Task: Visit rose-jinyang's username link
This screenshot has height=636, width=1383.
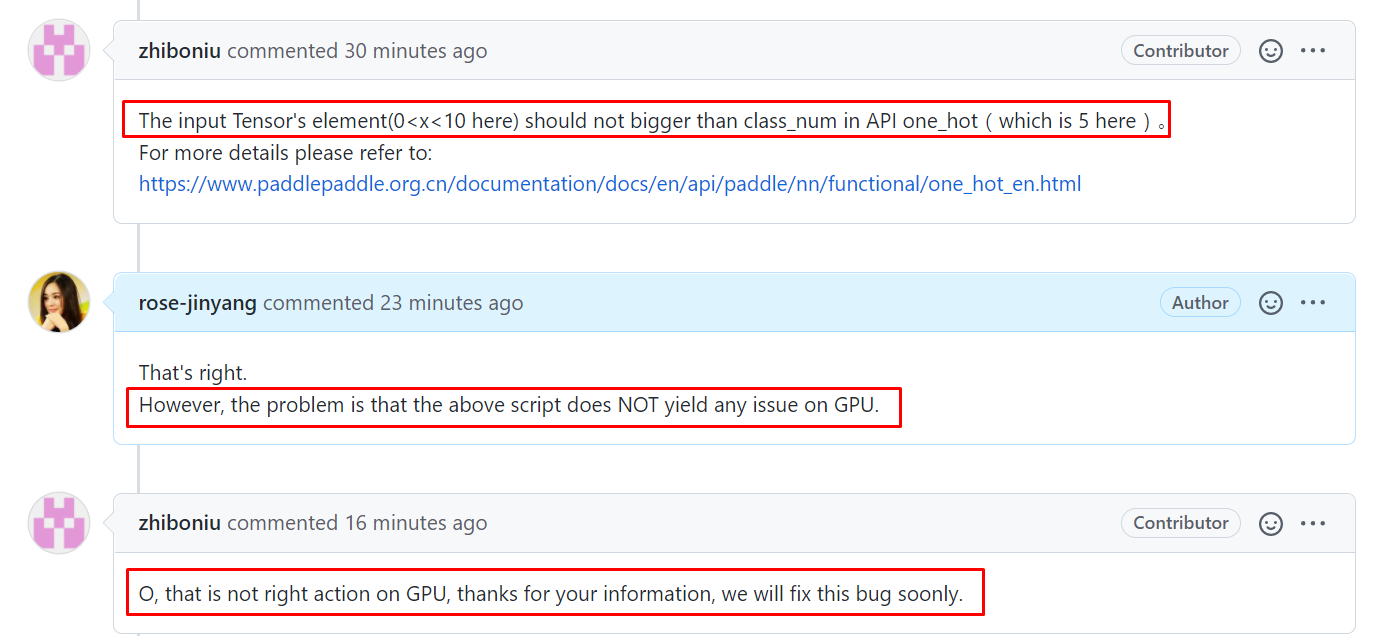Action: tap(196, 302)
